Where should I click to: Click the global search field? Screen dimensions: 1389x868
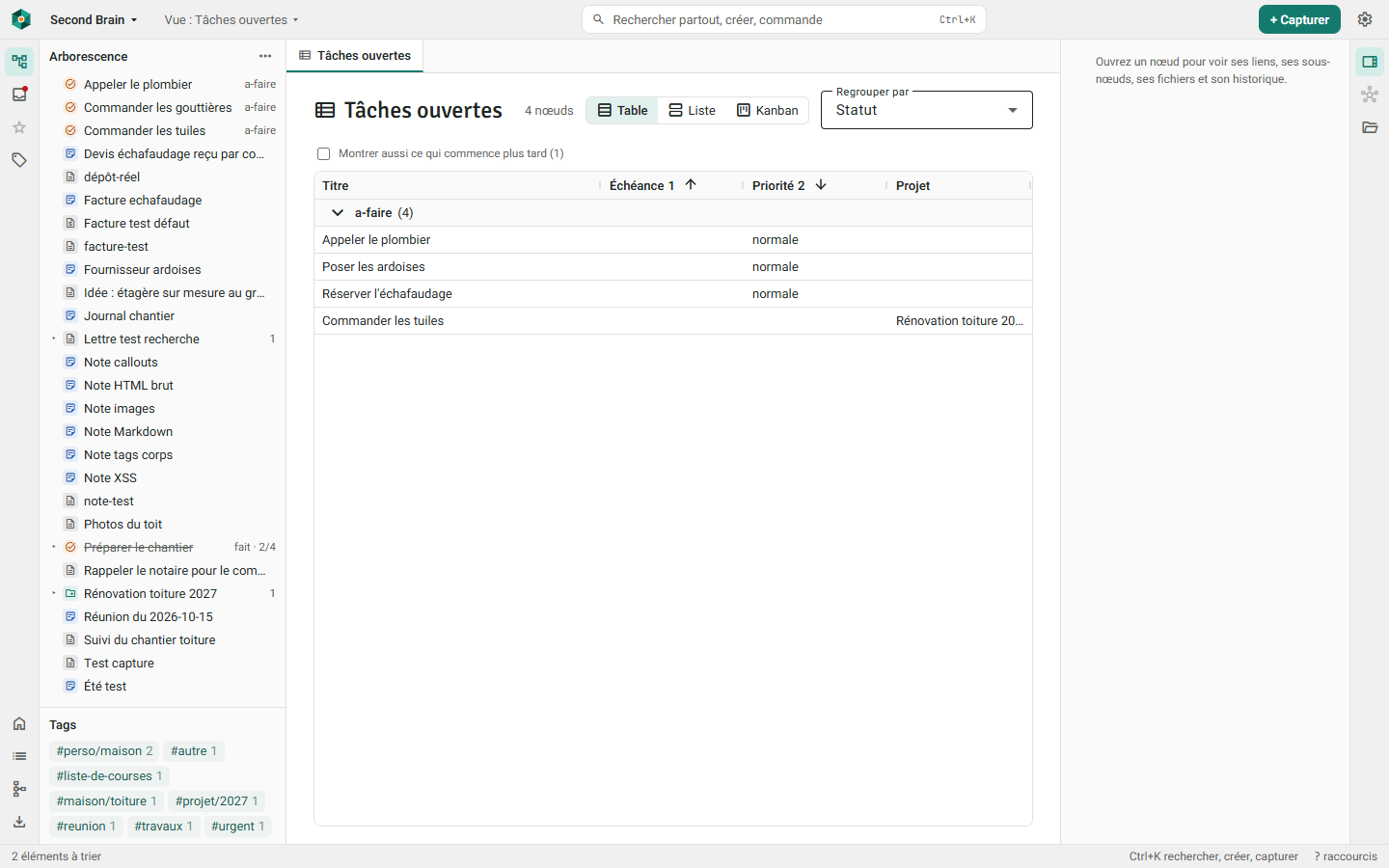point(783,19)
